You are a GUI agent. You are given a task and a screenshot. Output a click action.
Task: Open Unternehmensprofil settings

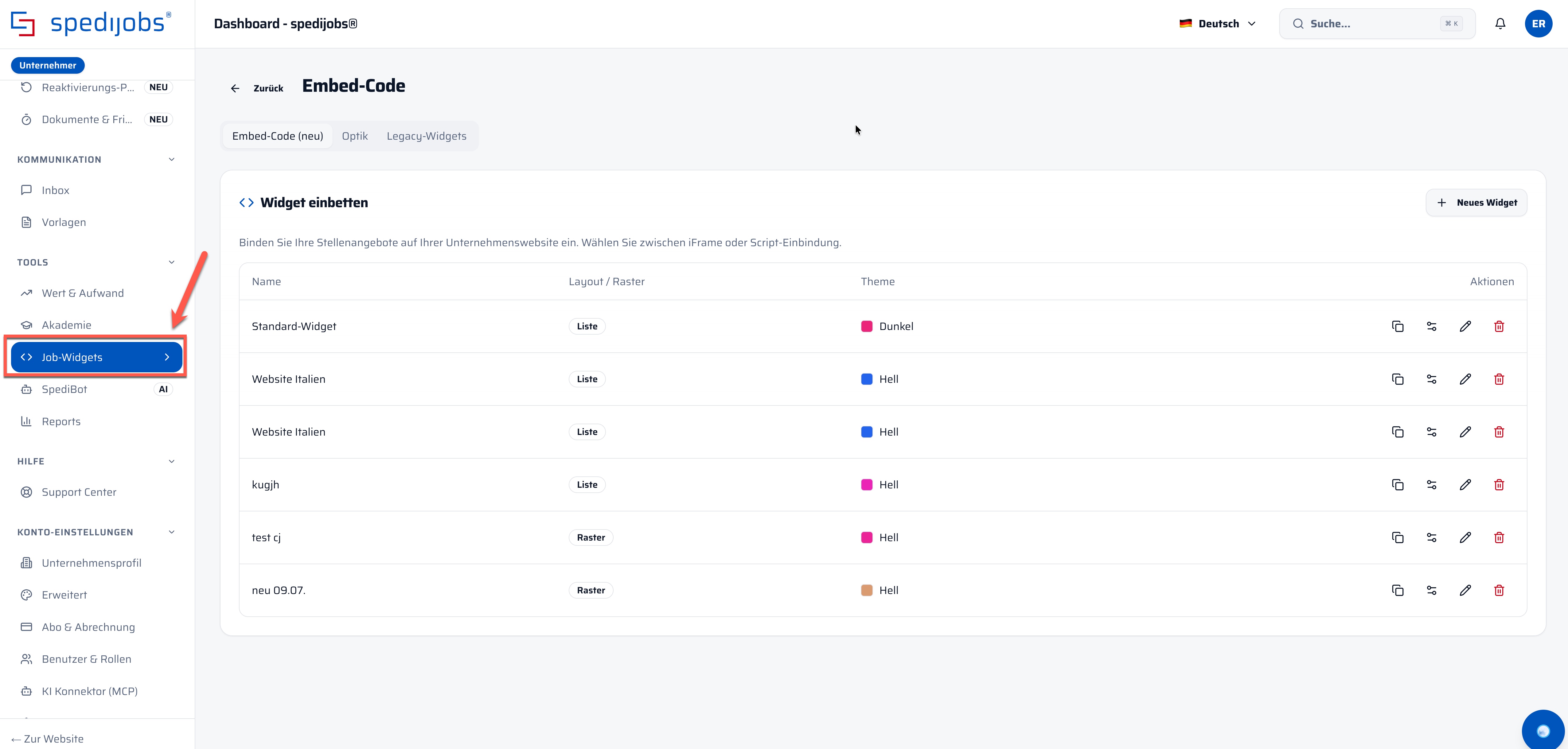click(97, 563)
